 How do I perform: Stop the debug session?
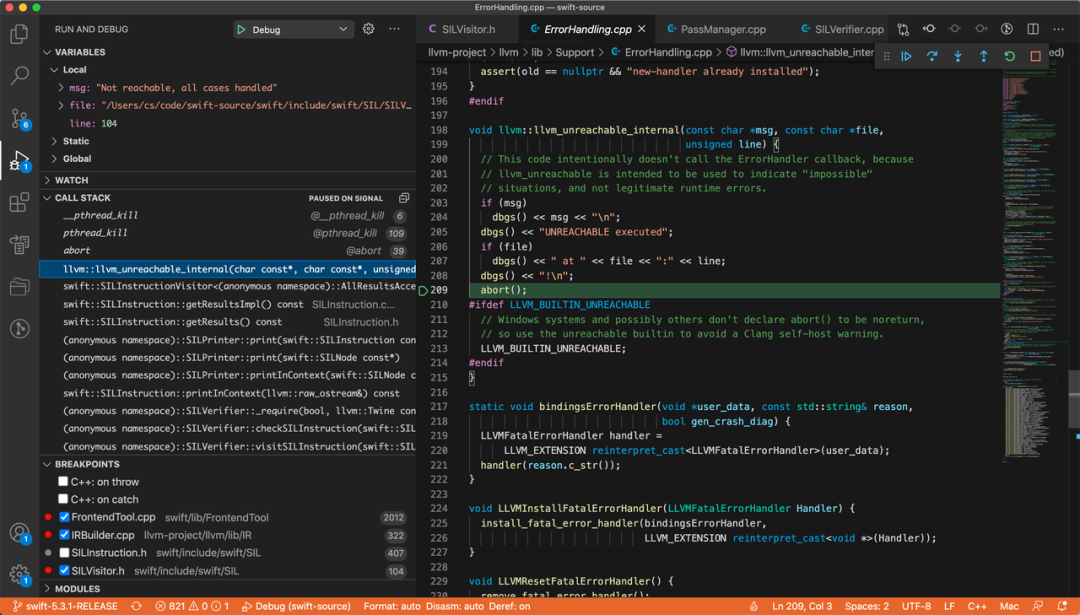(x=1035, y=56)
